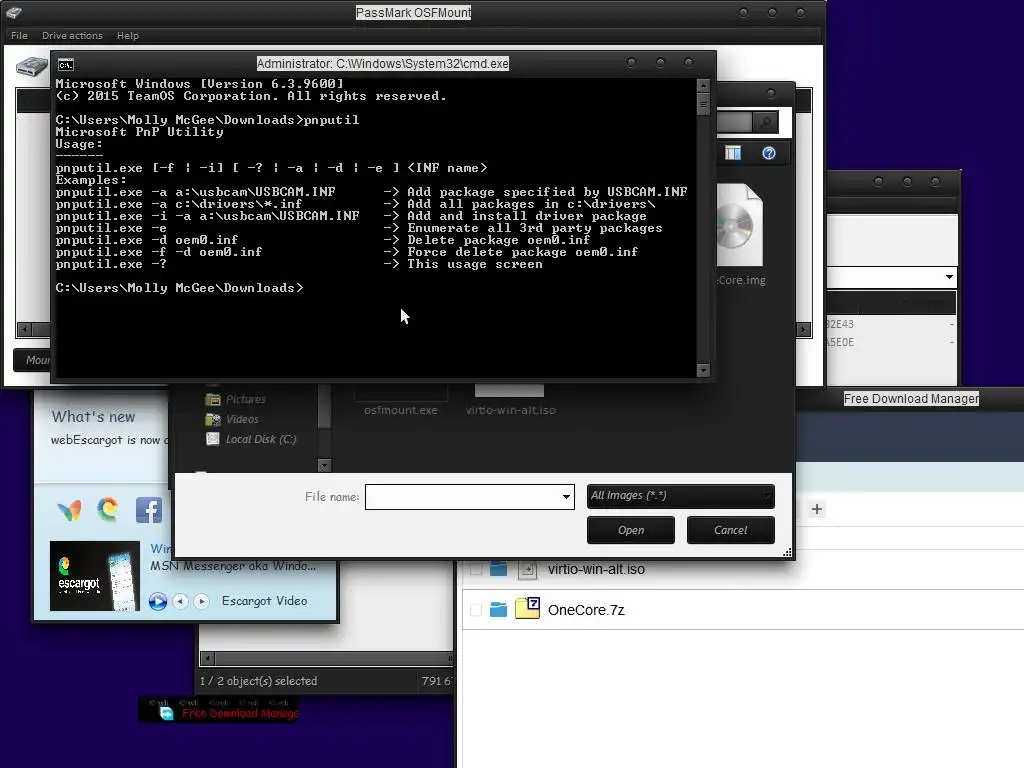Select the row ending in 5E0E
This screenshot has width=1024, height=768.
point(891,342)
